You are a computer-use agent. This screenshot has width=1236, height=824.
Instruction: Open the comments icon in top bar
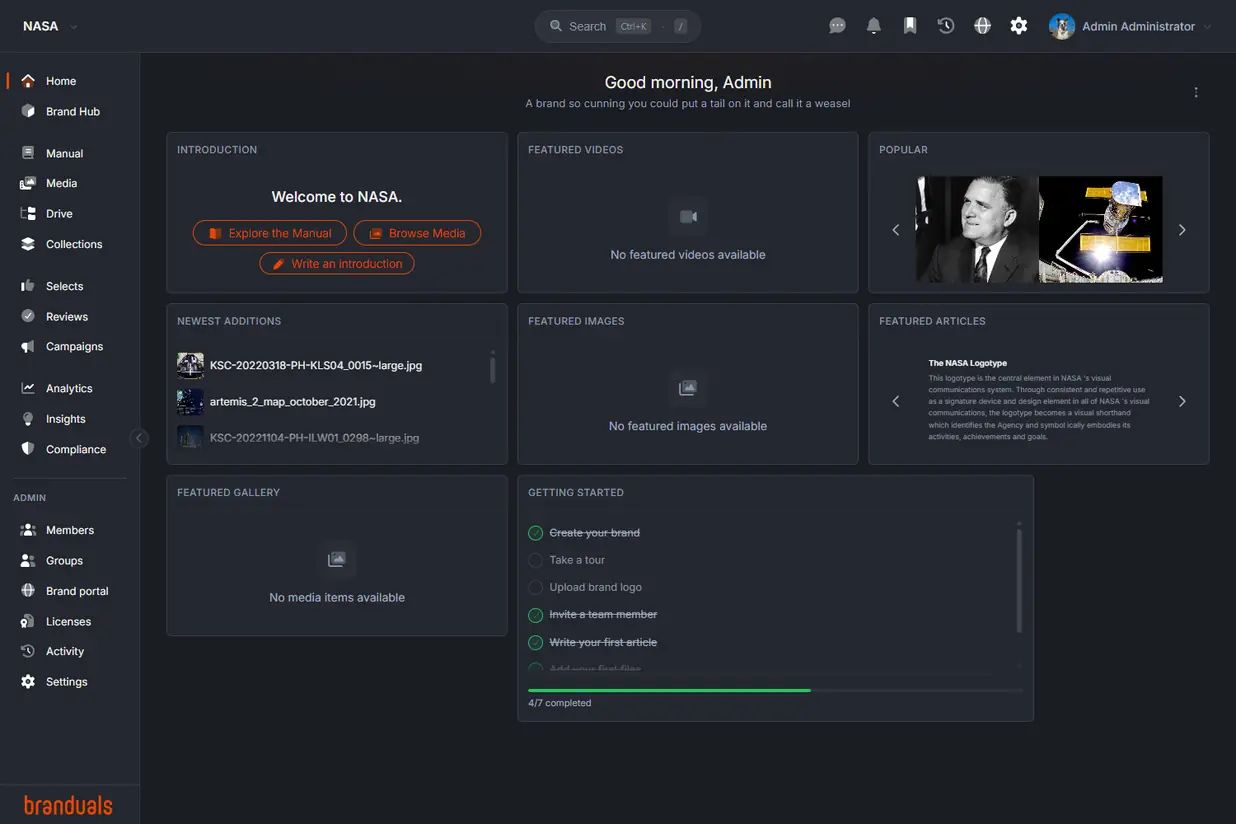click(838, 26)
